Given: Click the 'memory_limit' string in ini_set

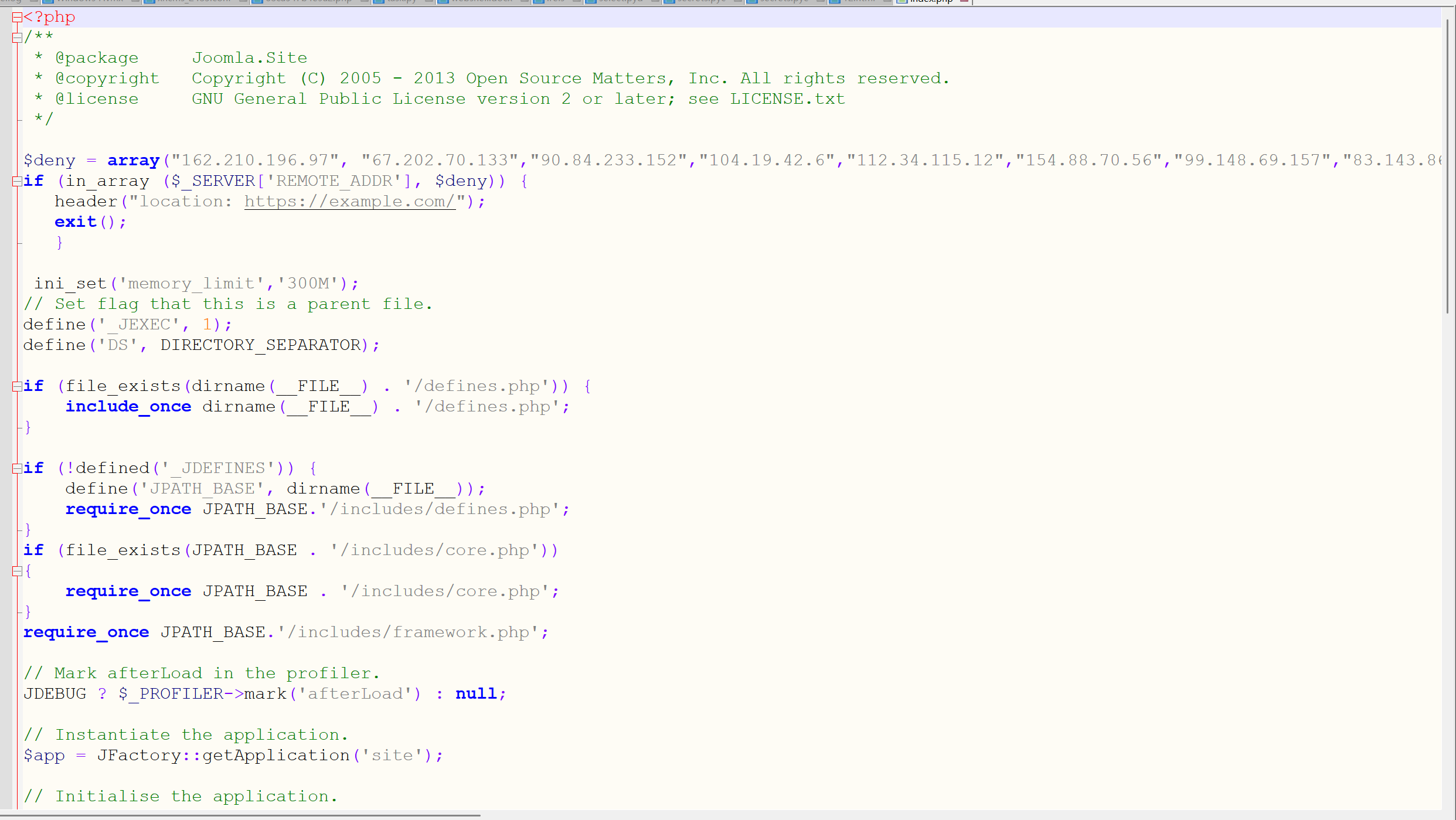Looking at the screenshot, I should (x=191, y=284).
